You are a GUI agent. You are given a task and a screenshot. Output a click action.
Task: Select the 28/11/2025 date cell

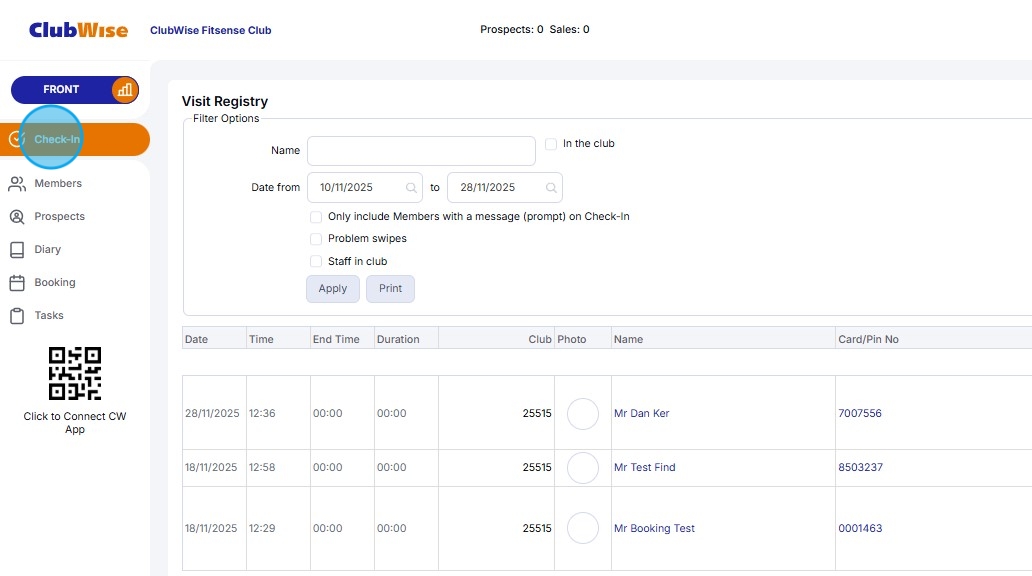(212, 413)
